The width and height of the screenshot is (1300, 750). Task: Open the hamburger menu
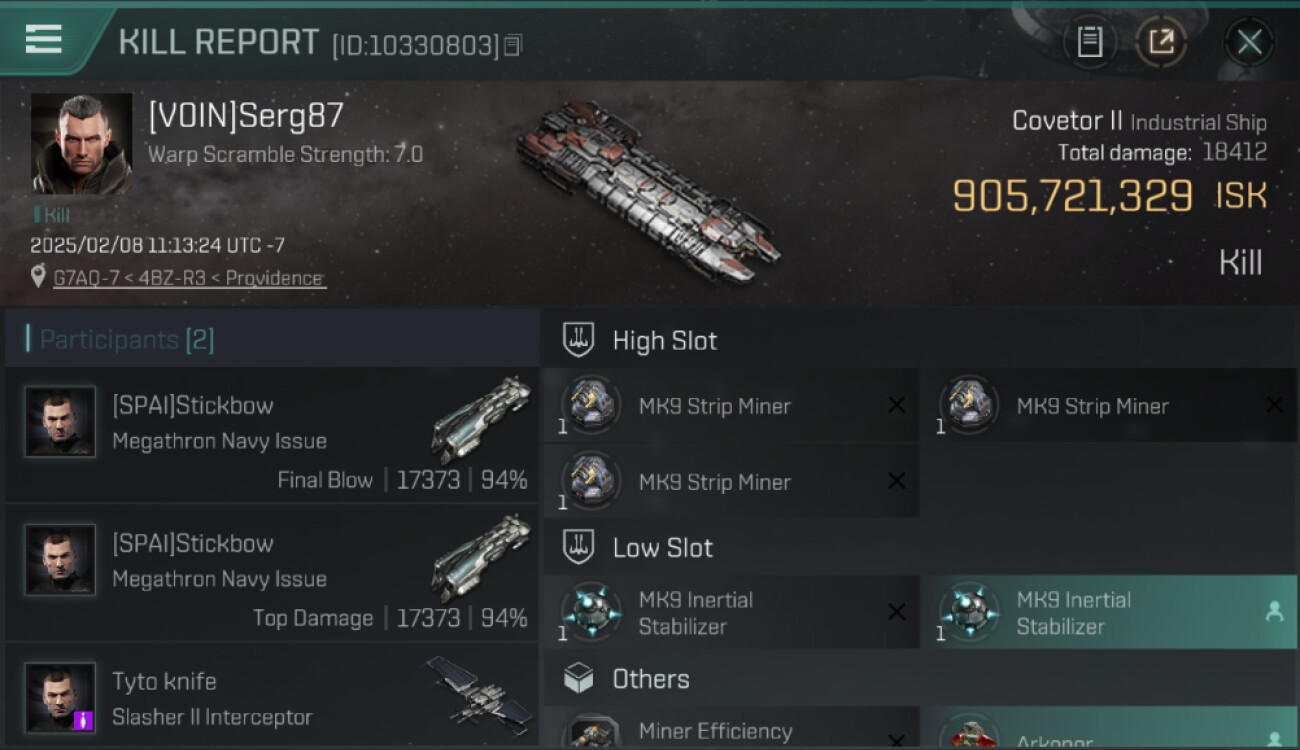[x=44, y=39]
